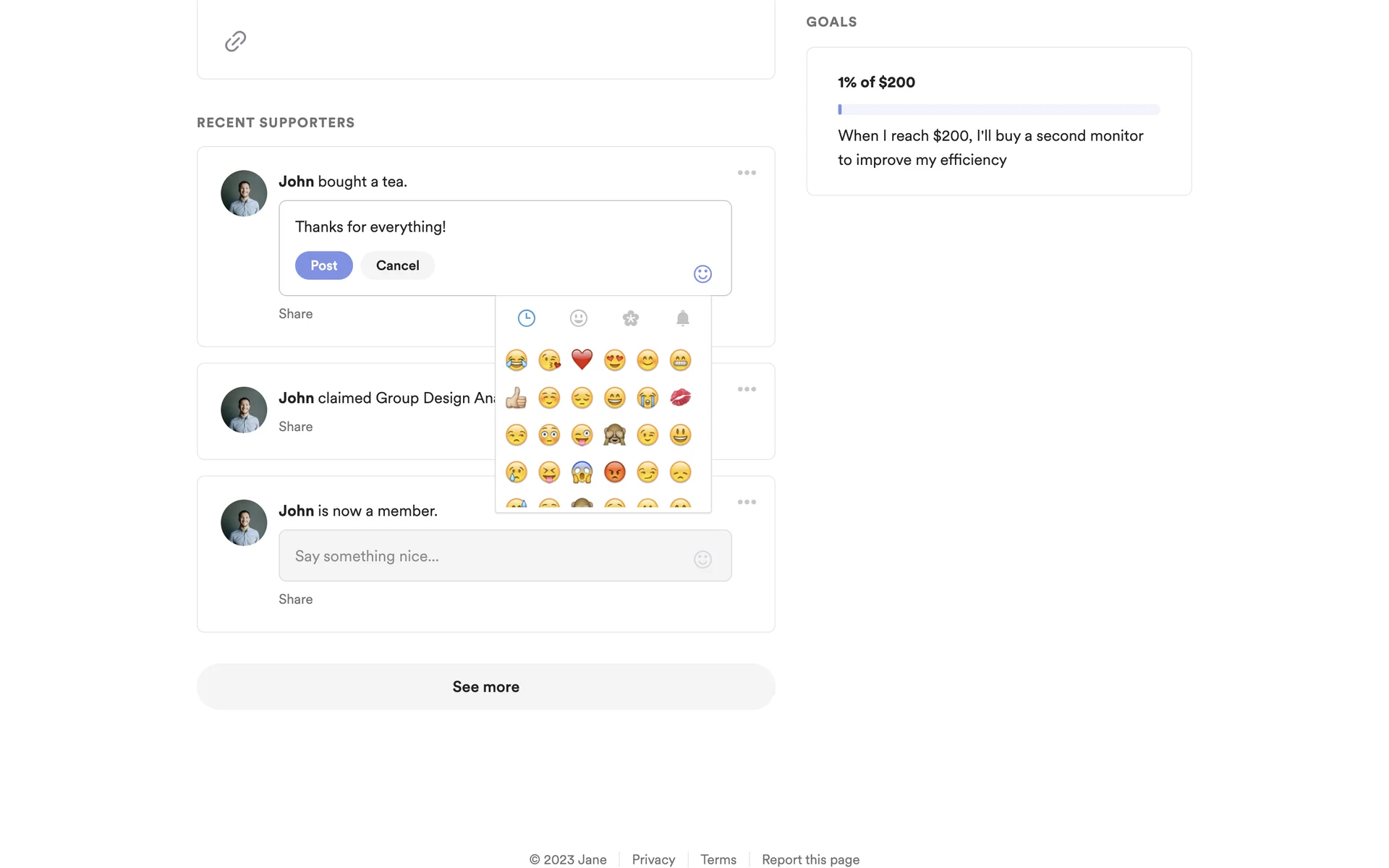This screenshot has height=868, width=1389.
Task: Switch to smiley faces emoji tab
Action: point(578,318)
